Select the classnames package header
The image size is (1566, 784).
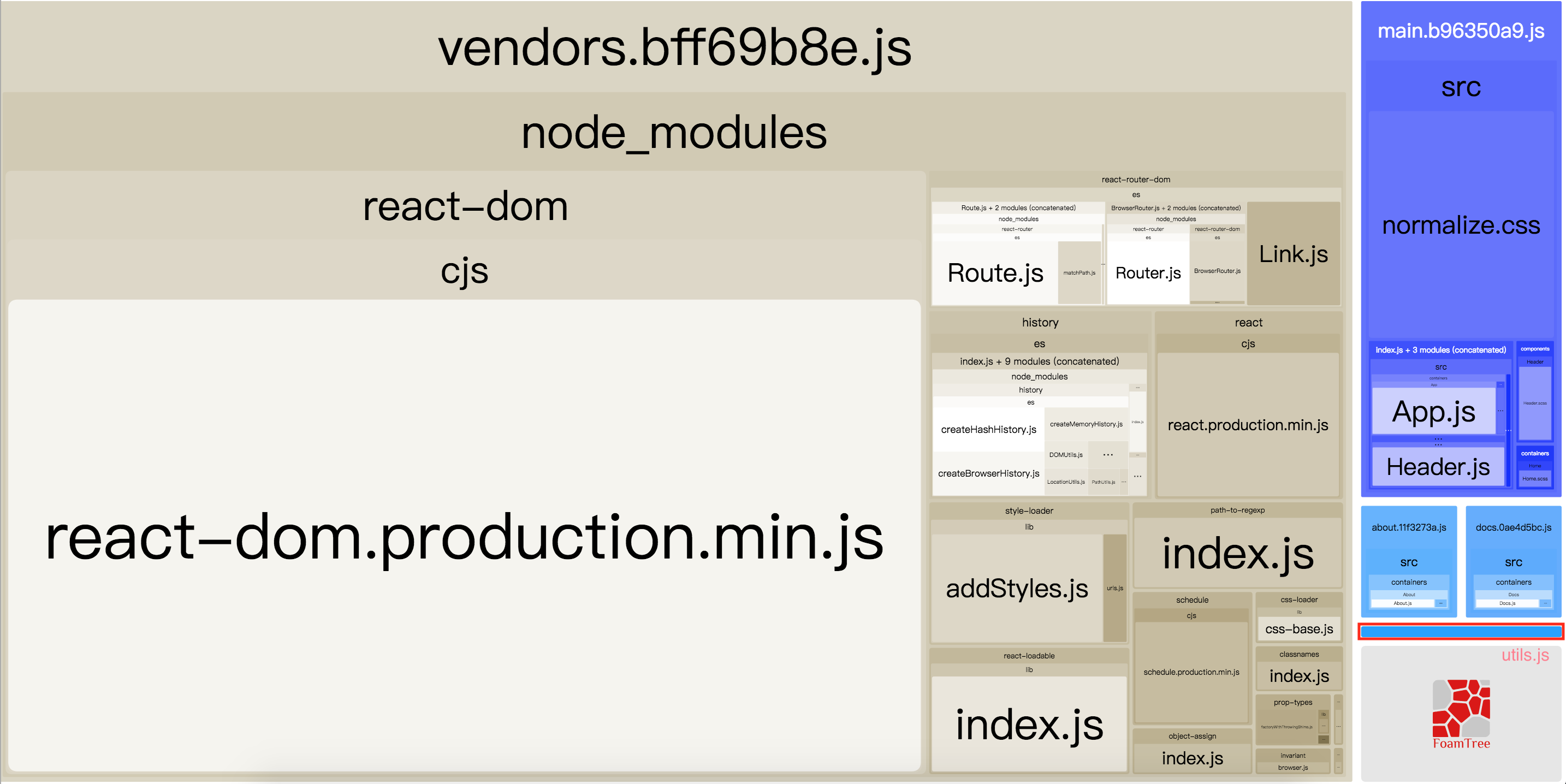click(x=1298, y=654)
